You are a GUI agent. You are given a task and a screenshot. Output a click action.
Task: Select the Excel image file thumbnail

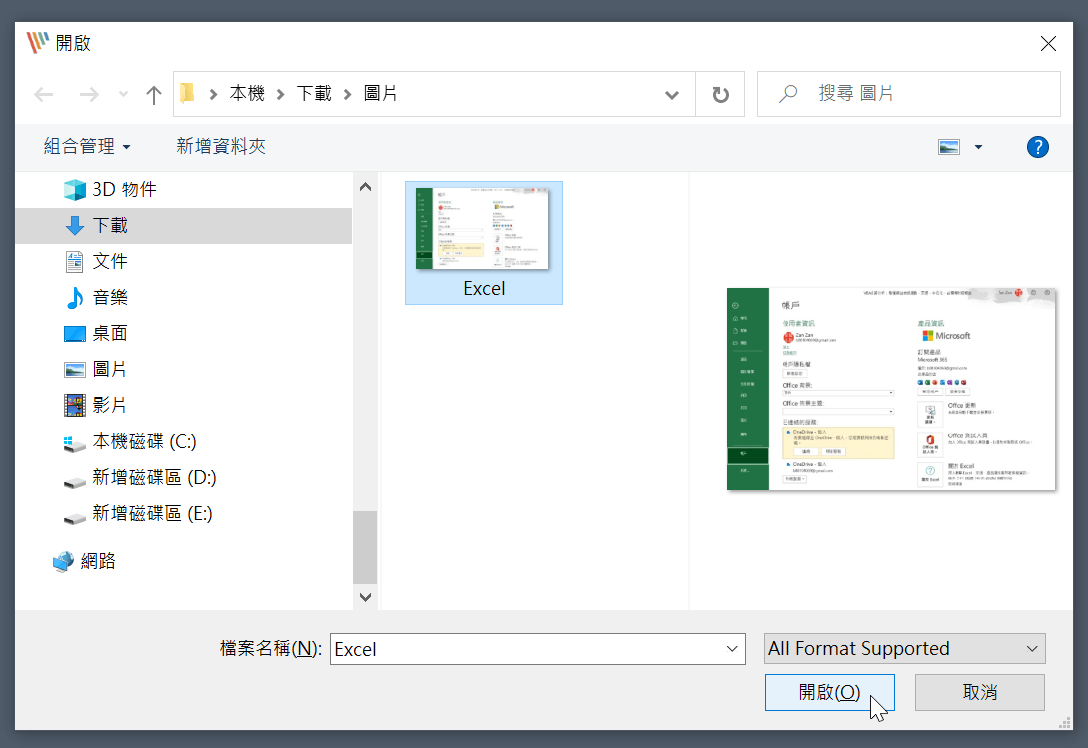coord(484,243)
